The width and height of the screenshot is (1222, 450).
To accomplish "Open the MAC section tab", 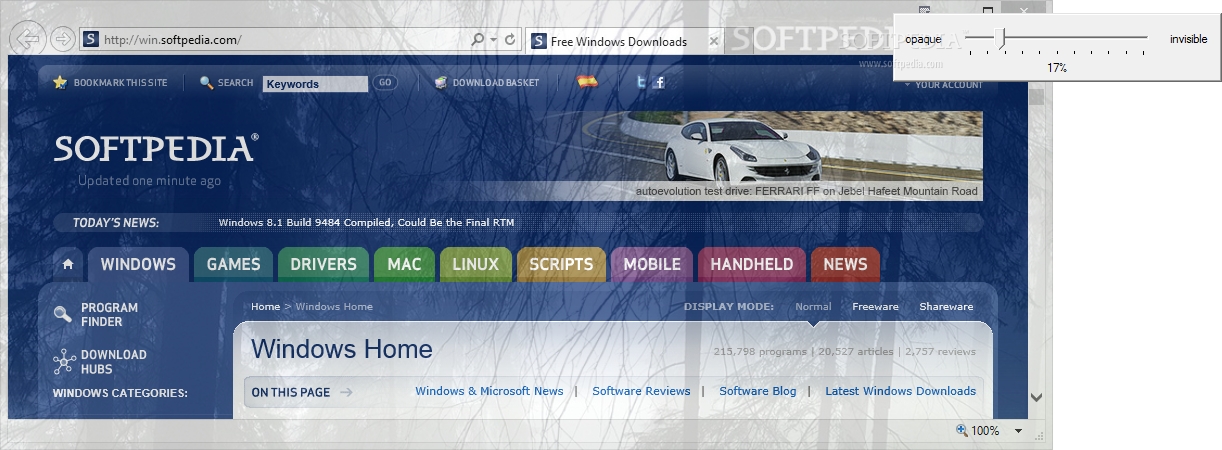I will coord(404,264).
